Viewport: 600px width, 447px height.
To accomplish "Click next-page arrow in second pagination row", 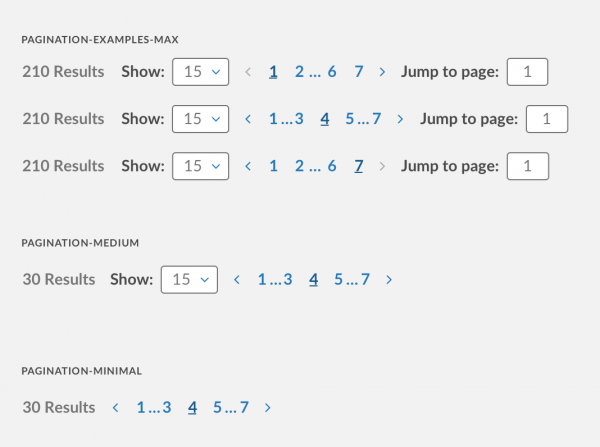I will click(401, 119).
